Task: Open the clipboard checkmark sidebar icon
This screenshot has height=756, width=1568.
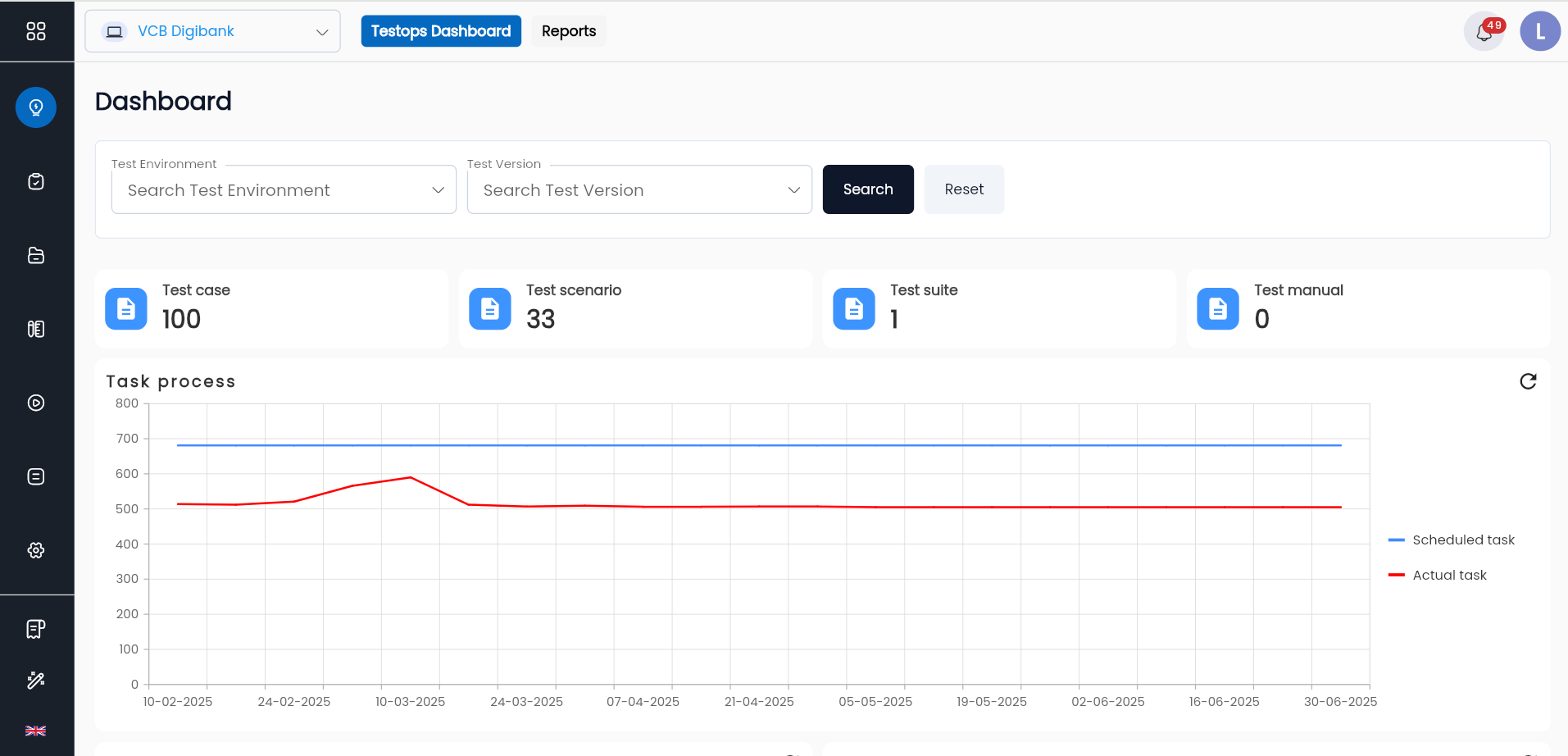Action: (36, 181)
